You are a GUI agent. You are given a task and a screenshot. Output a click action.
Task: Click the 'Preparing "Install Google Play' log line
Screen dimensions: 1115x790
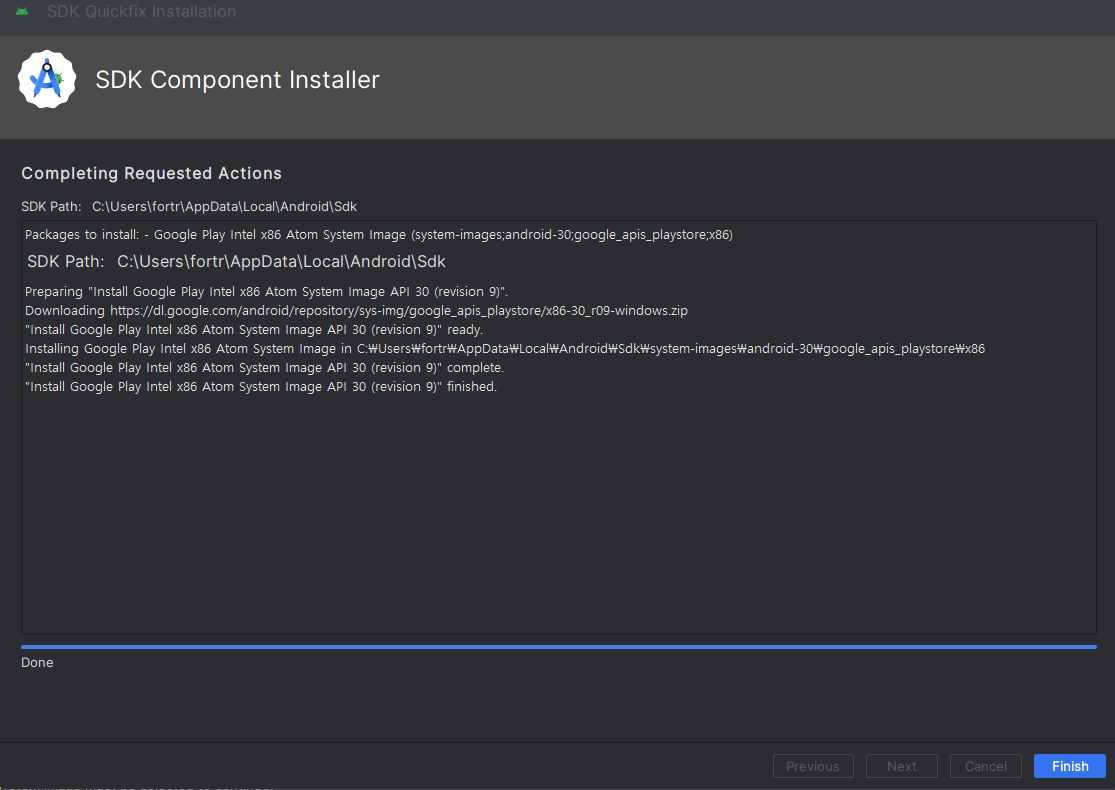pos(267,292)
